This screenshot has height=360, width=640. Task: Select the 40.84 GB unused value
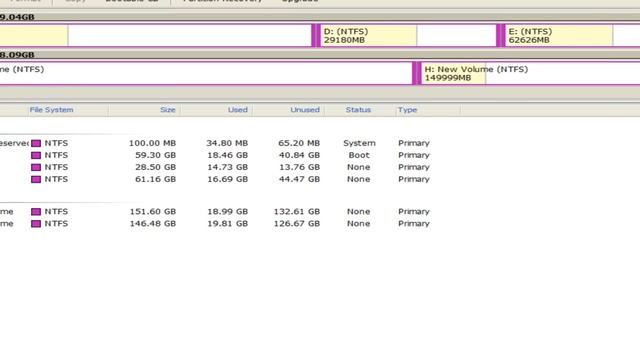point(299,155)
